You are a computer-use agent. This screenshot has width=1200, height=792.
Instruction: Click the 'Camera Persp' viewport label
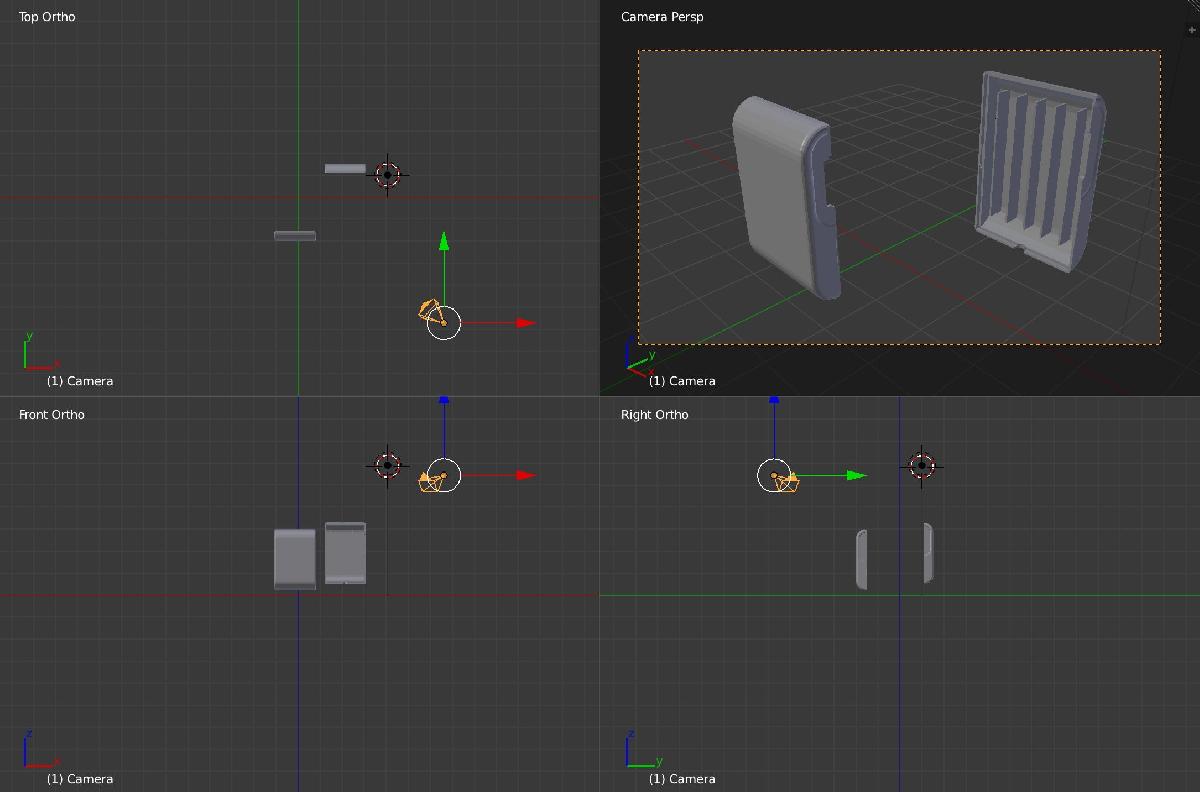pos(662,17)
